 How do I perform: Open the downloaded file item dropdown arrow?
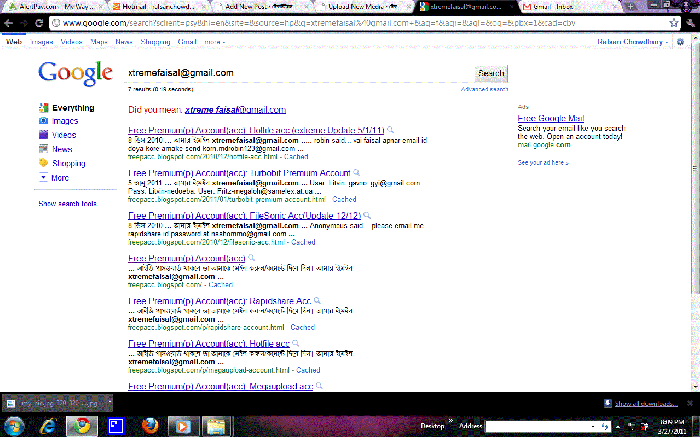click(109, 403)
